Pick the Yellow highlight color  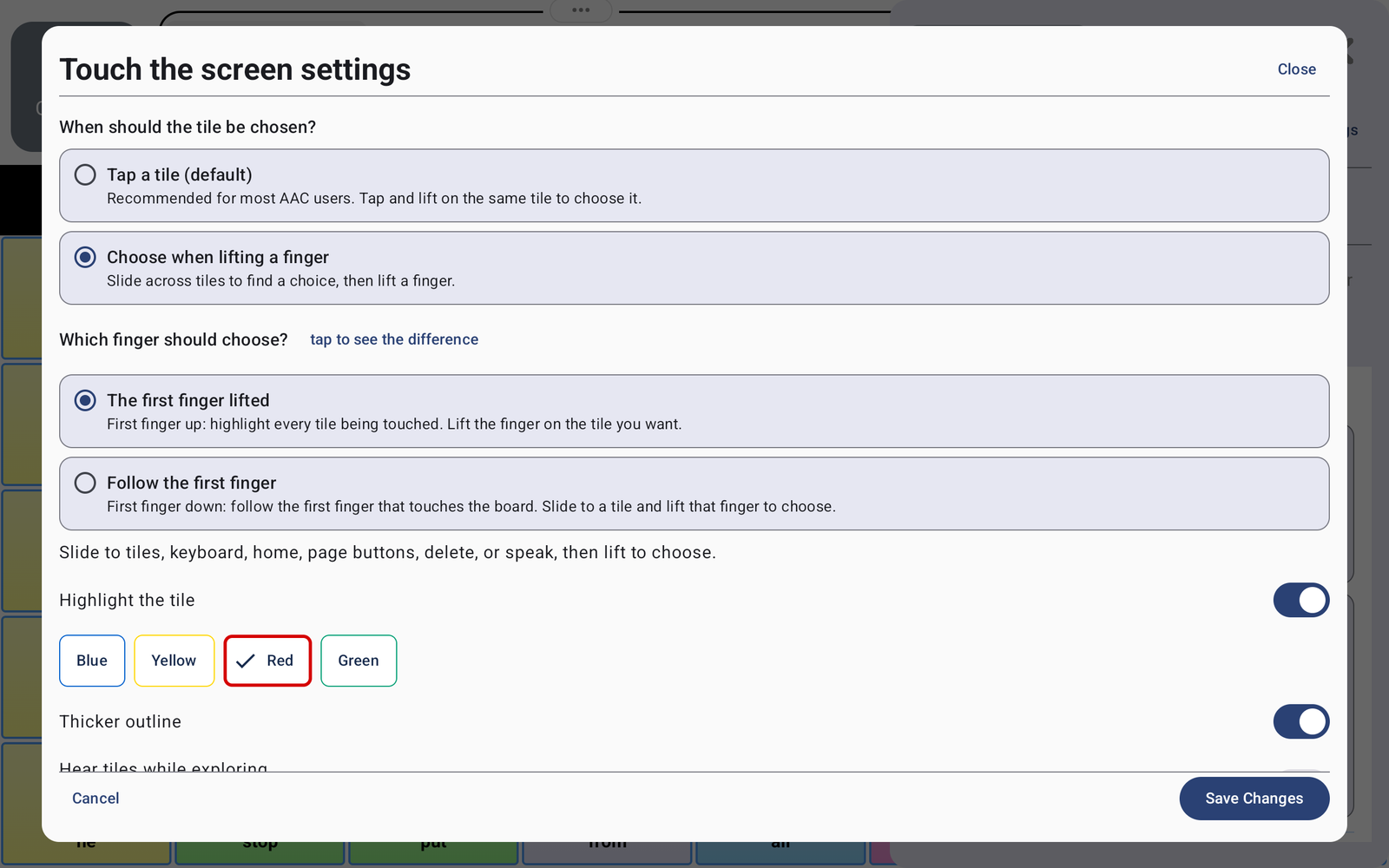(x=174, y=661)
